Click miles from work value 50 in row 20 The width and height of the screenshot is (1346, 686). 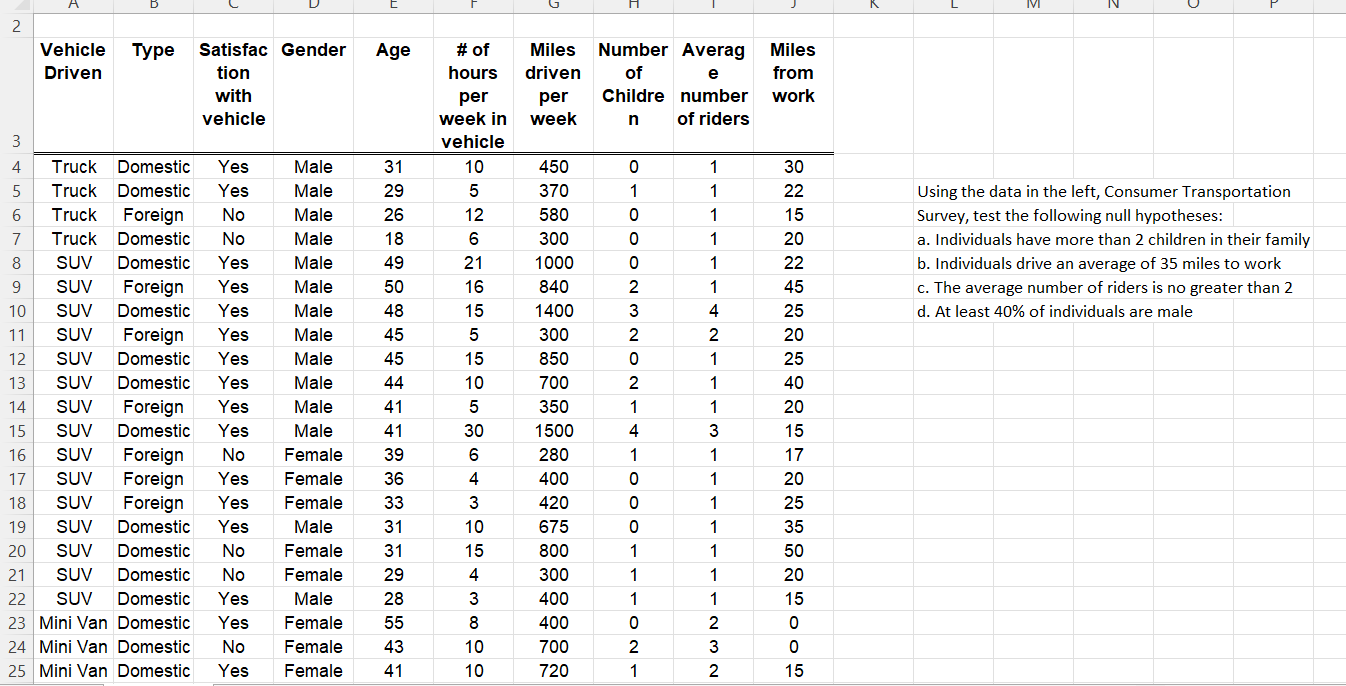point(793,551)
